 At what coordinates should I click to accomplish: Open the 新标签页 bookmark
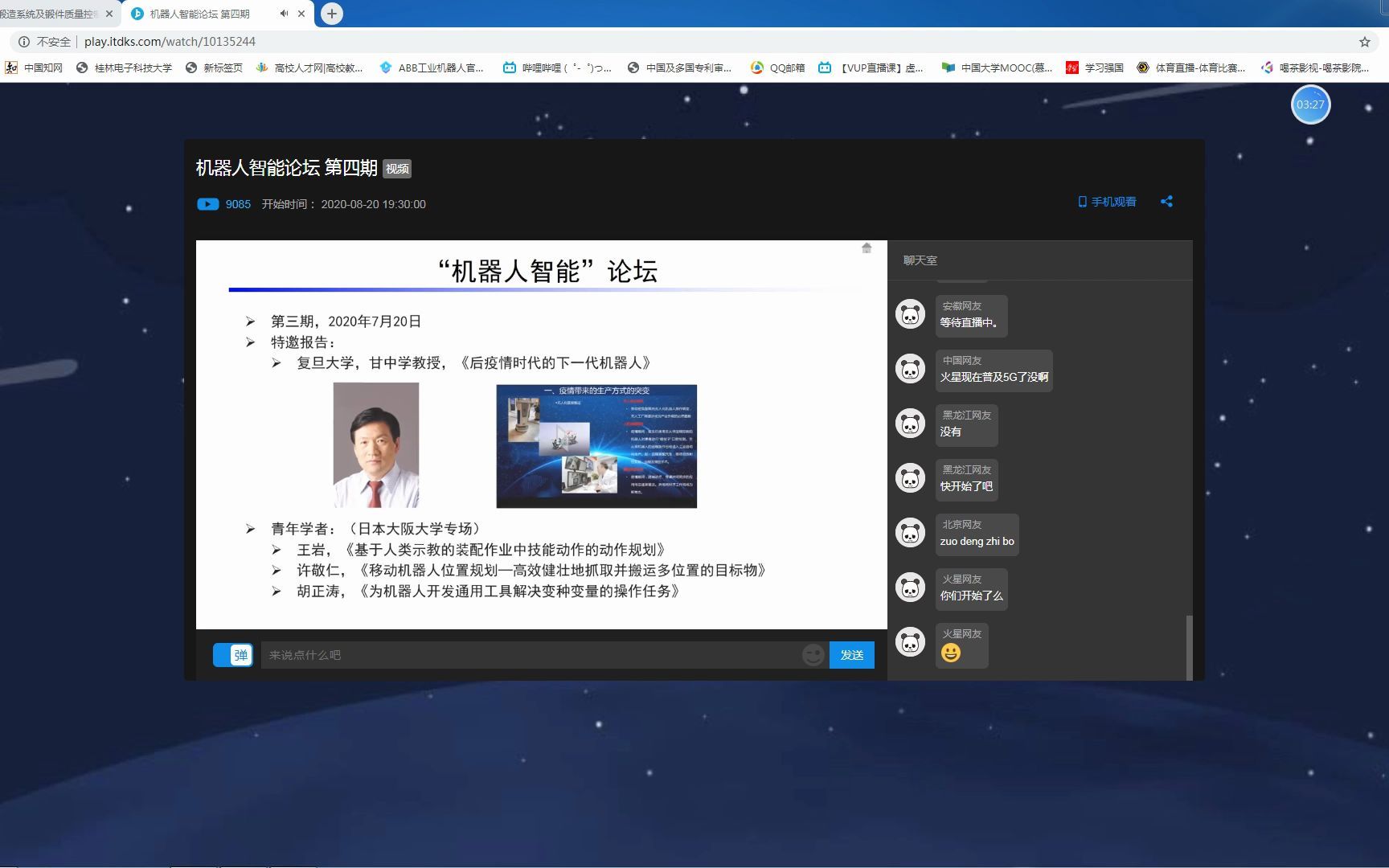coord(214,68)
